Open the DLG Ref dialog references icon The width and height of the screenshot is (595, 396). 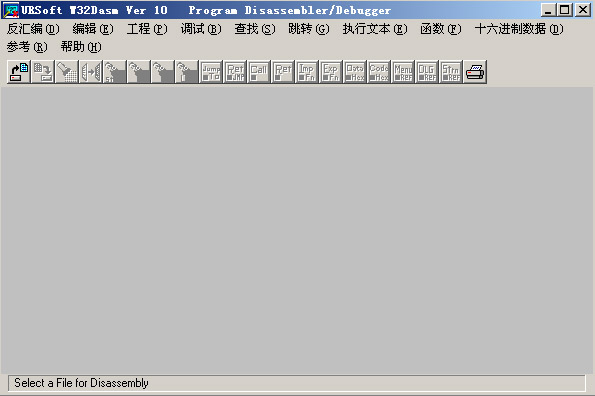tap(427, 72)
